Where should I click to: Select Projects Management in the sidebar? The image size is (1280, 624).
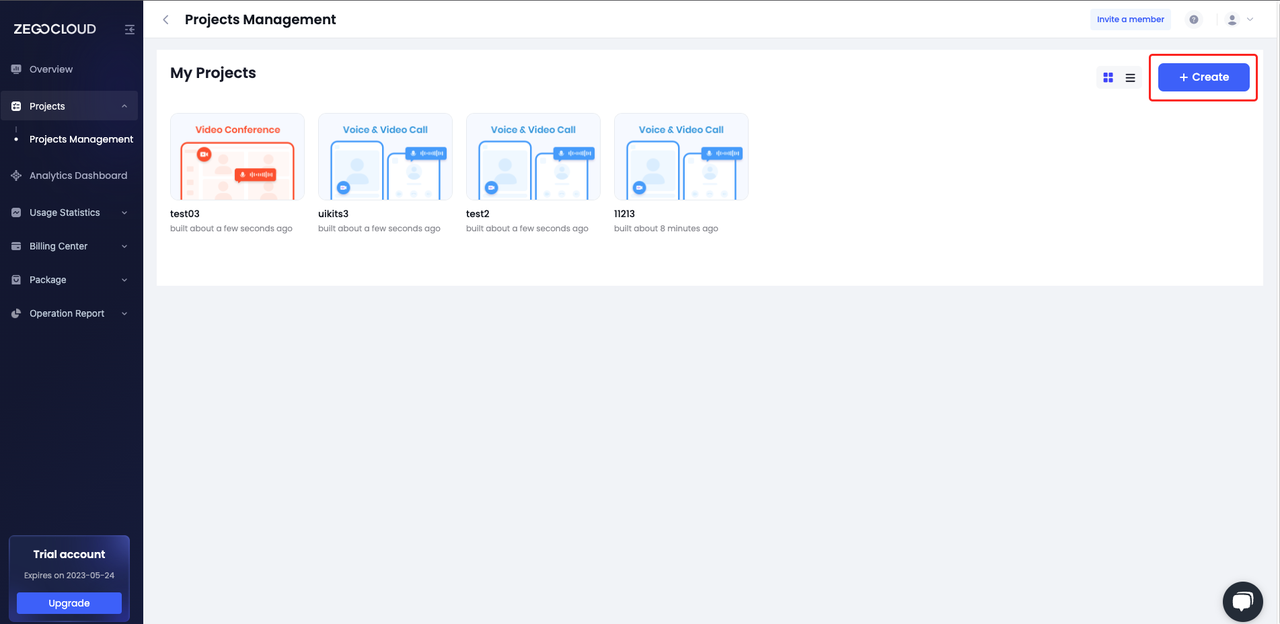coord(81,139)
